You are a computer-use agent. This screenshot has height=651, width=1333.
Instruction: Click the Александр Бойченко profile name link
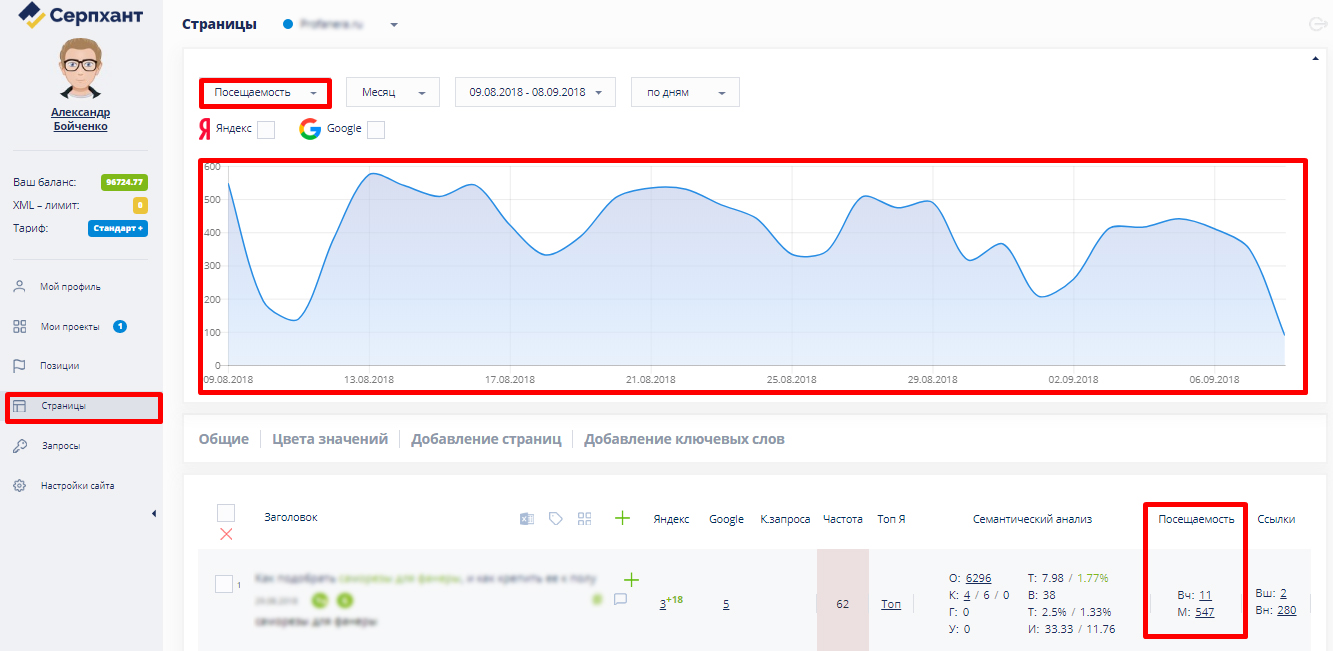81,119
